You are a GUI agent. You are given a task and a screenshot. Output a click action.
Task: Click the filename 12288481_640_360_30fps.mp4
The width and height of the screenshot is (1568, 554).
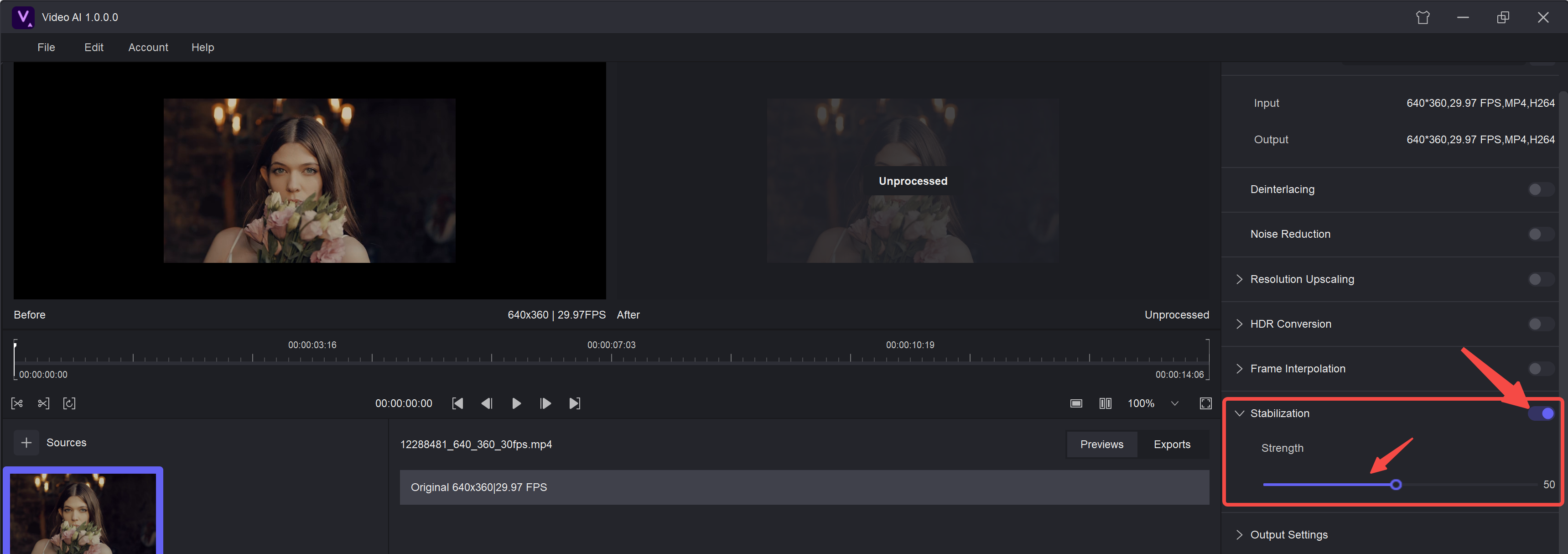click(x=476, y=444)
